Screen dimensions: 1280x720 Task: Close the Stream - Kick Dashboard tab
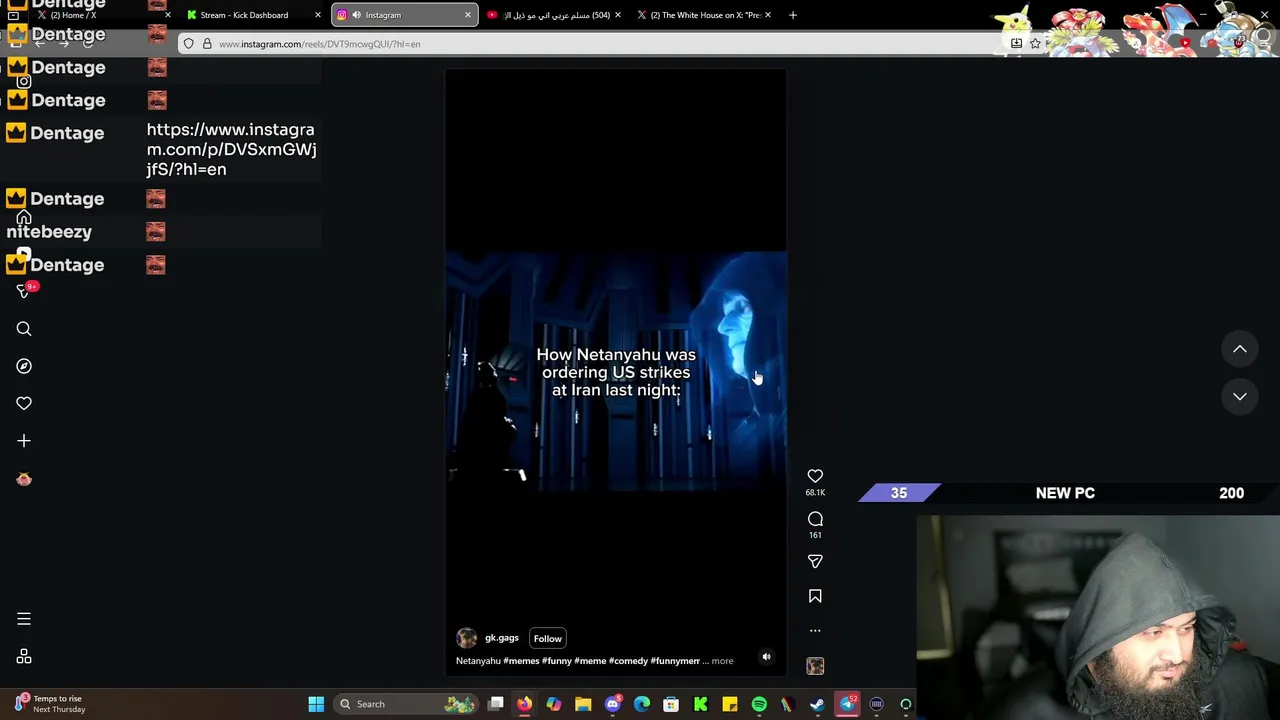(x=318, y=15)
